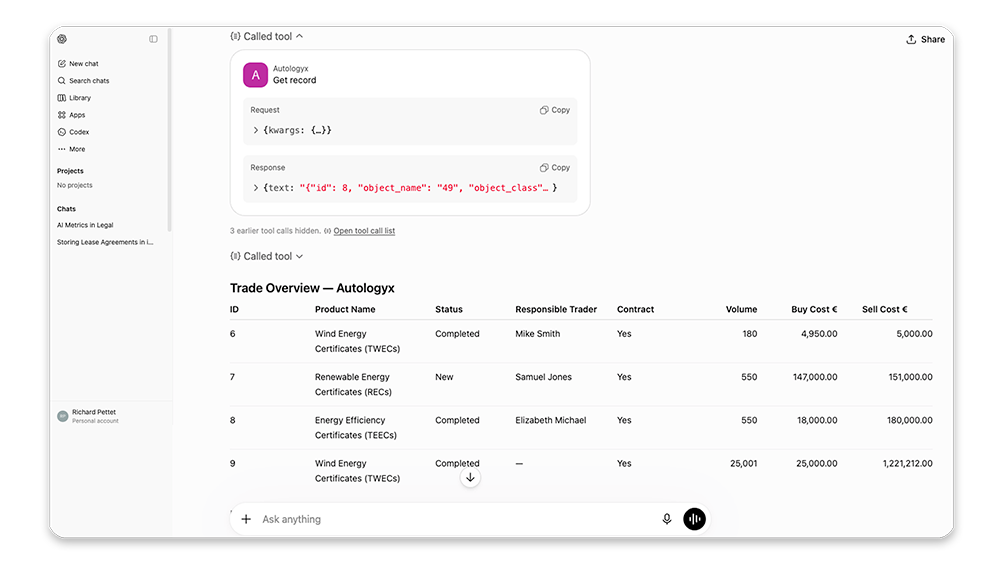Open Search chats

tap(83, 81)
